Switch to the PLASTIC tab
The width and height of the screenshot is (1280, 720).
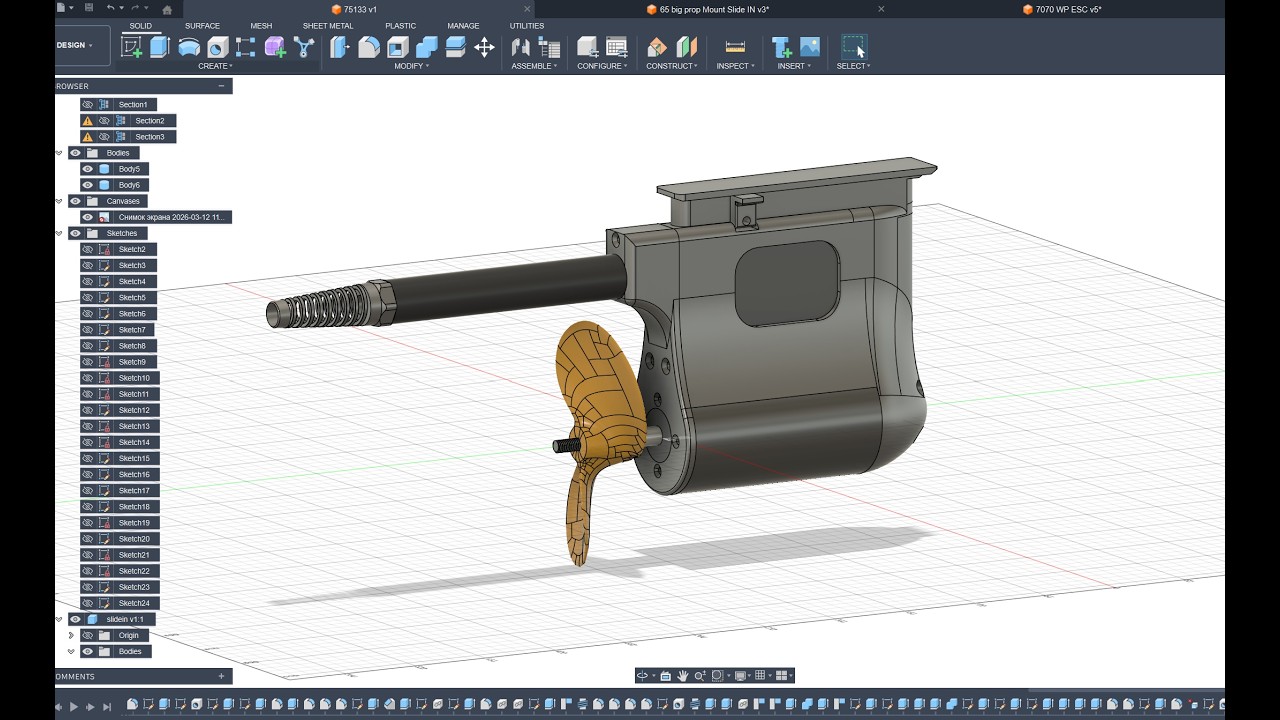[x=401, y=26]
